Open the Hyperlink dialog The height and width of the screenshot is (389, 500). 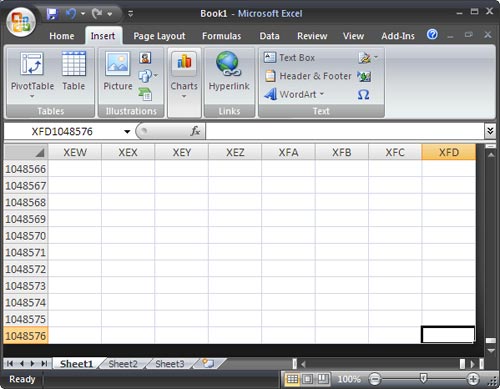(x=229, y=71)
